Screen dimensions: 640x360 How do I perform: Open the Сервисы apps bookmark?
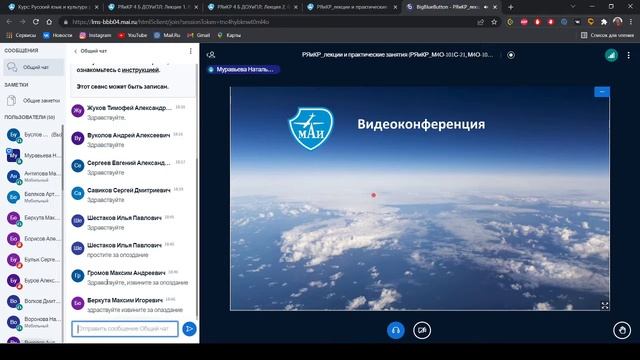(x=21, y=36)
